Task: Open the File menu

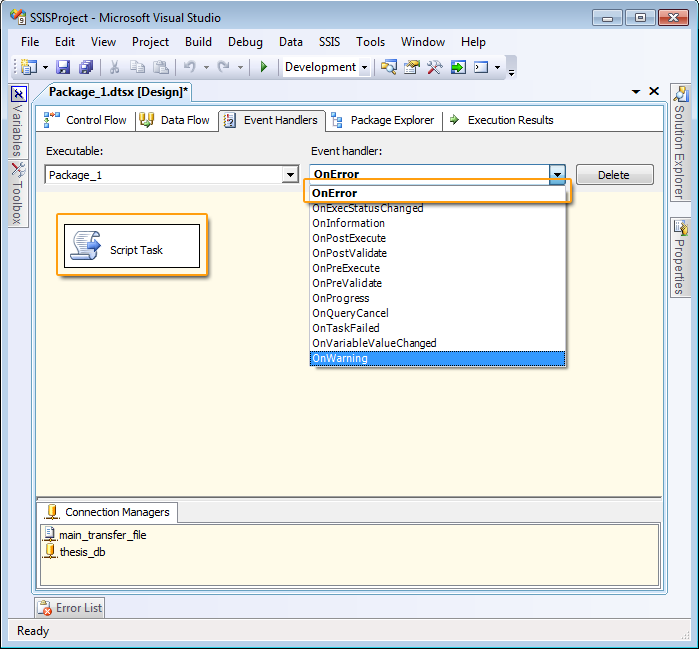Action: pos(30,42)
